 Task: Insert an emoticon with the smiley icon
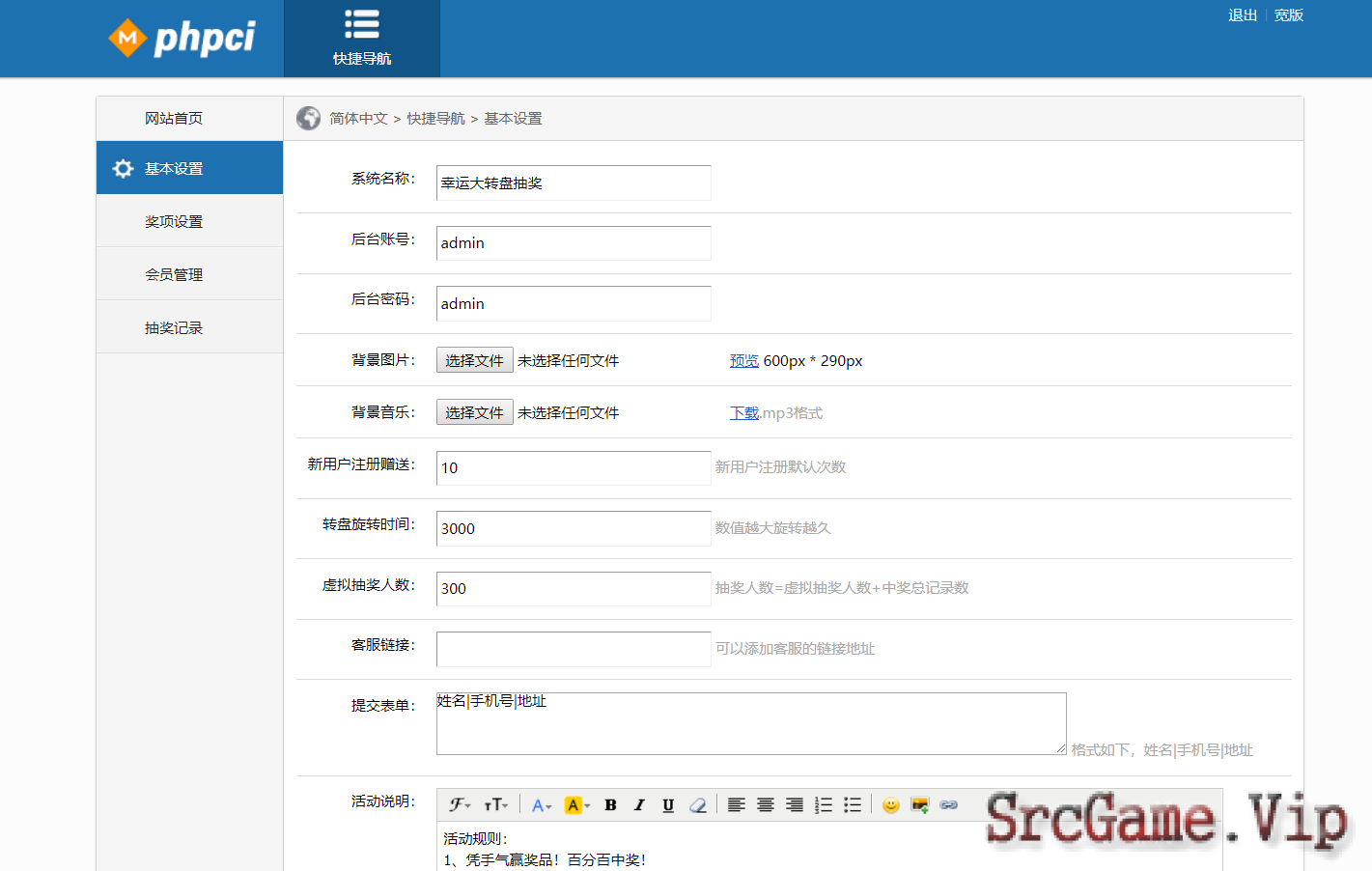pos(891,805)
